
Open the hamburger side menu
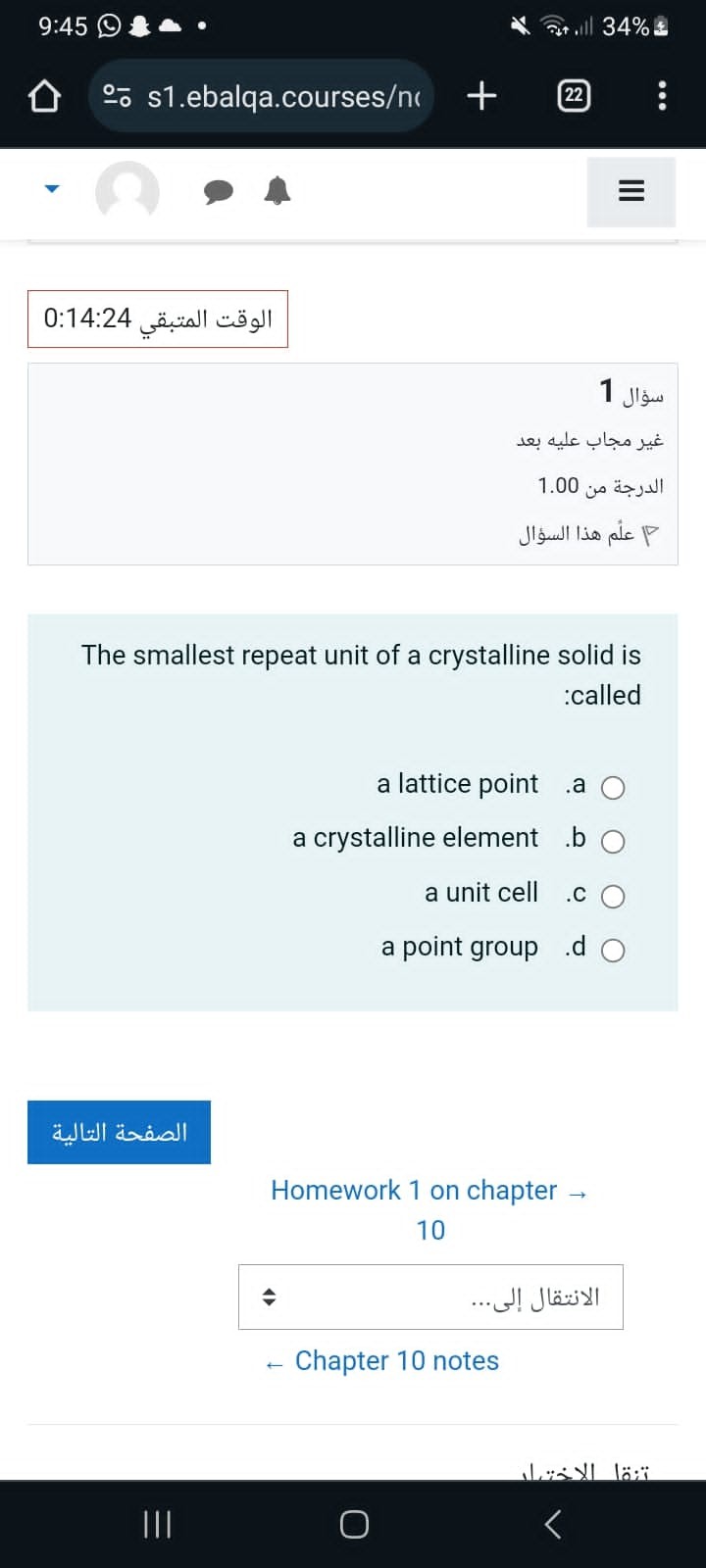(x=631, y=191)
